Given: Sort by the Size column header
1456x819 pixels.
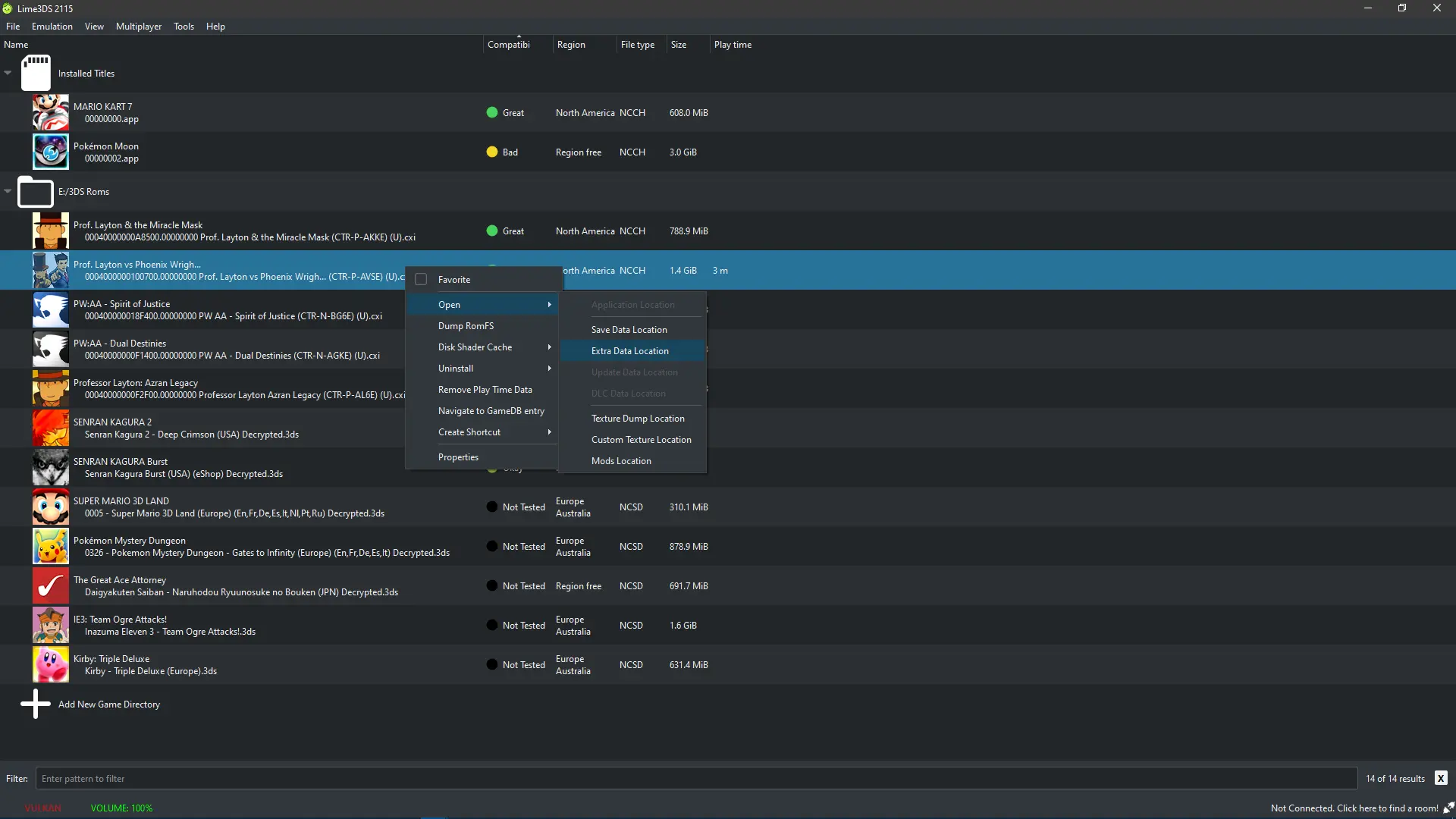Looking at the screenshot, I should [688, 44].
